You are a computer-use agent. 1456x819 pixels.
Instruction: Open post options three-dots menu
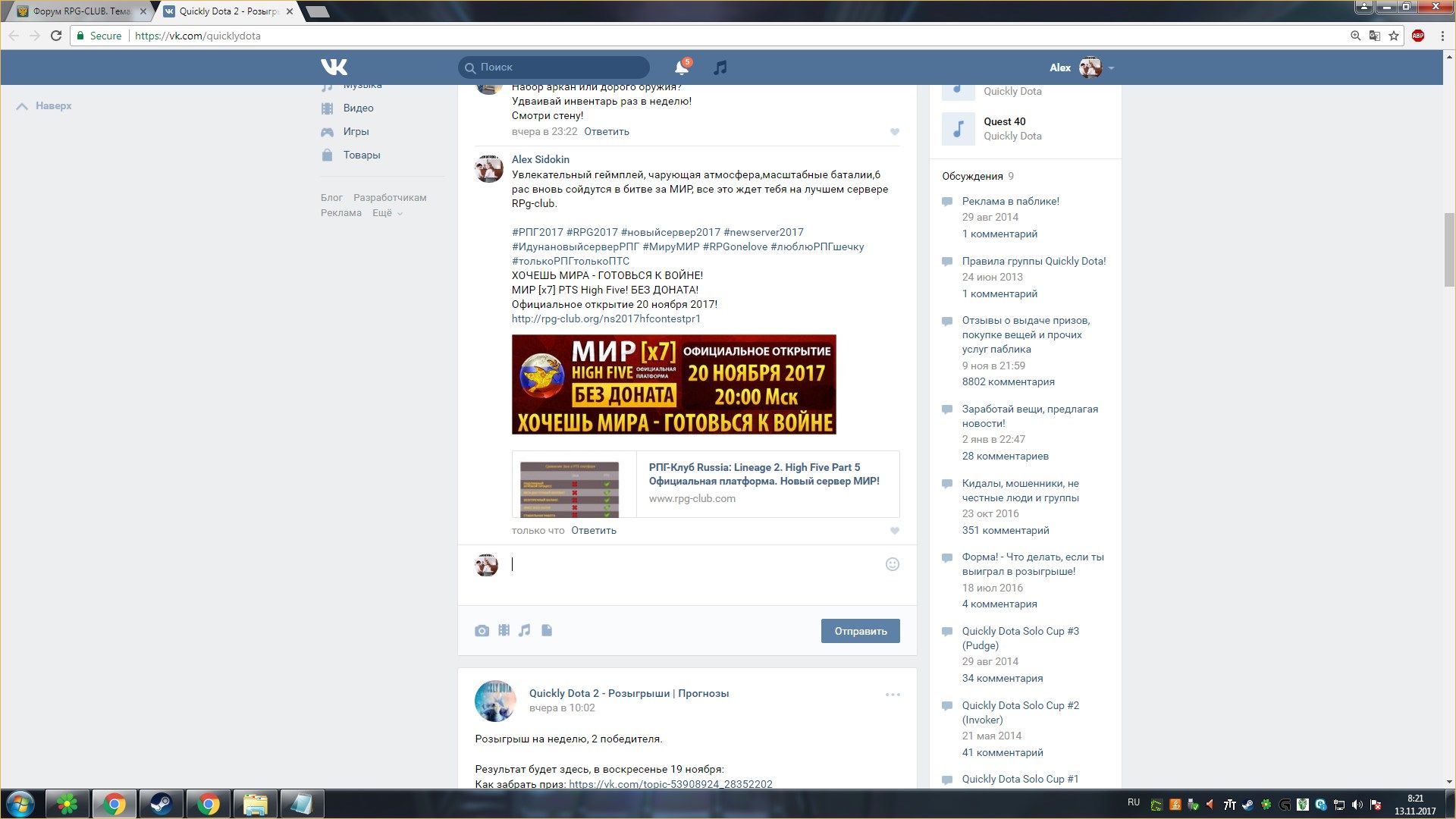[x=893, y=695]
